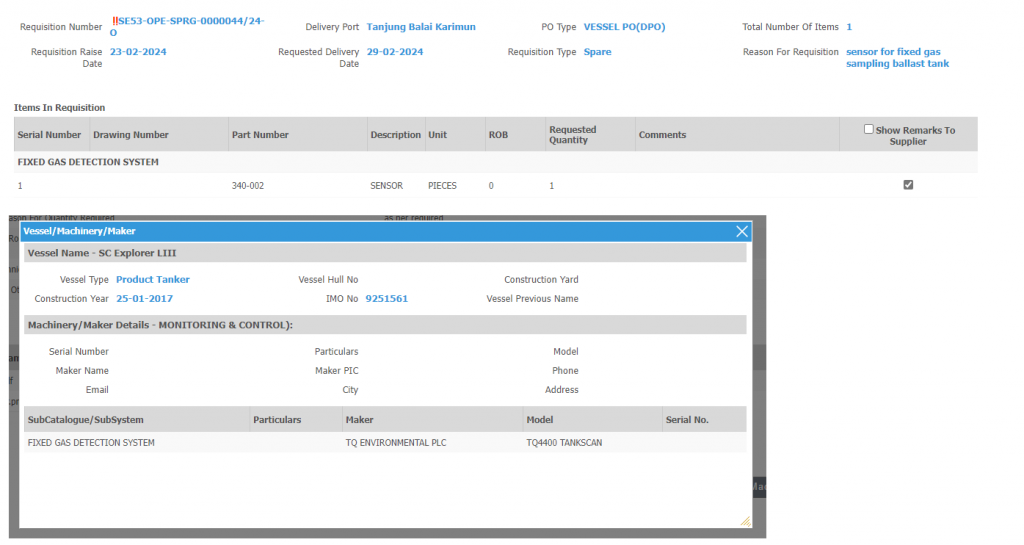Select the FIXED GAS DETECTION SYSTEM group row

88,162
